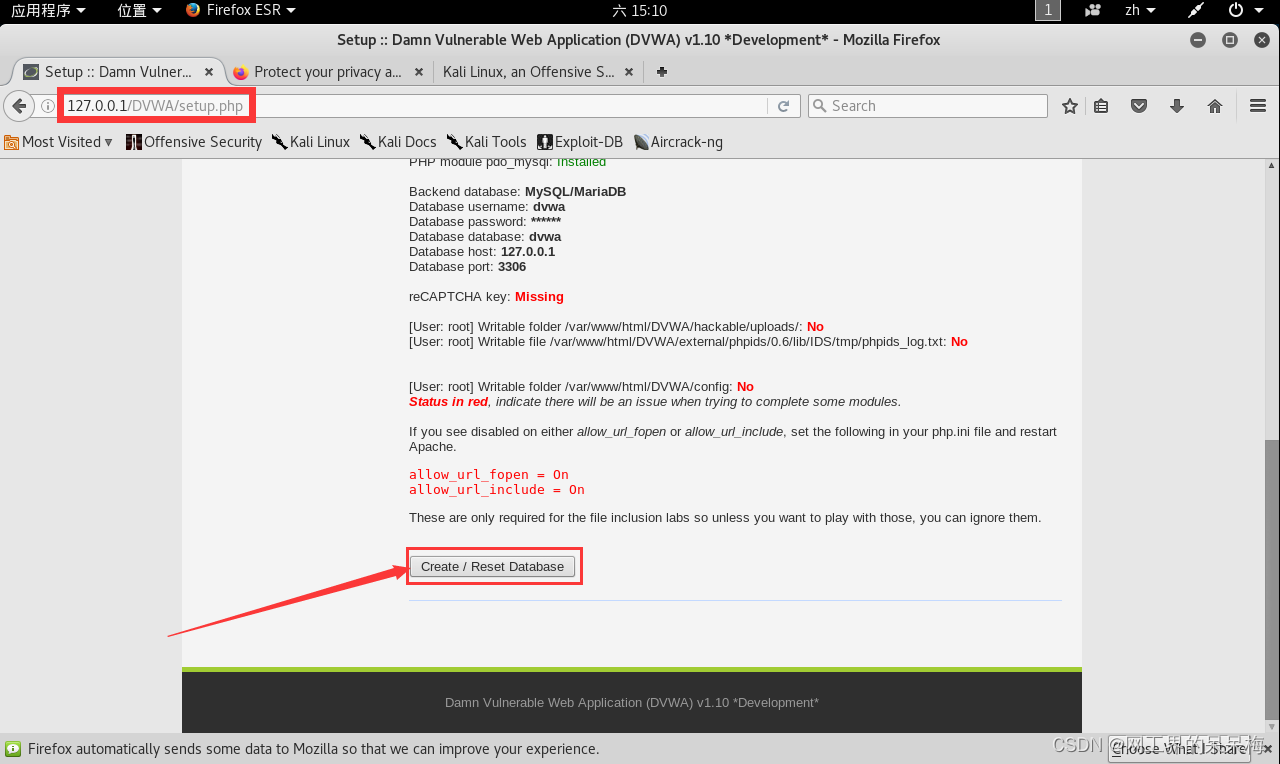
Task: Open the downloads arrow icon
Action: pyautogui.click(x=1177, y=106)
